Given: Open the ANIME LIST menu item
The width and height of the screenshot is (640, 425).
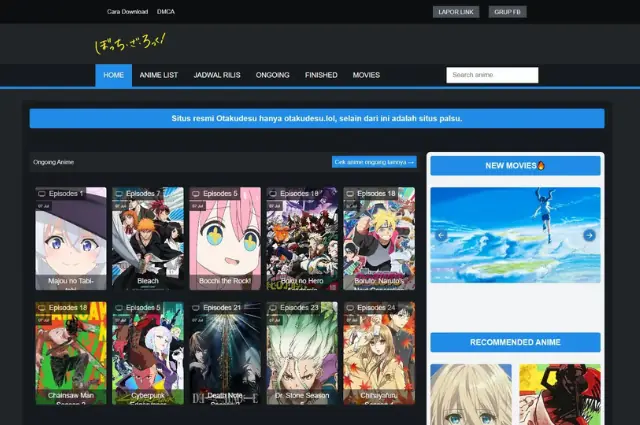Looking at the screenshot, I should click(159, 75).
